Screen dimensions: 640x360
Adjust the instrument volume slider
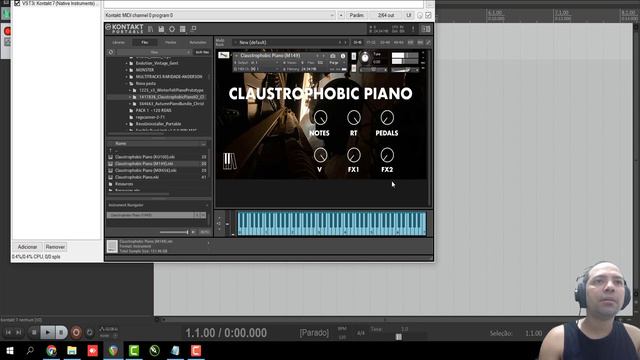(x=406, y=70)
